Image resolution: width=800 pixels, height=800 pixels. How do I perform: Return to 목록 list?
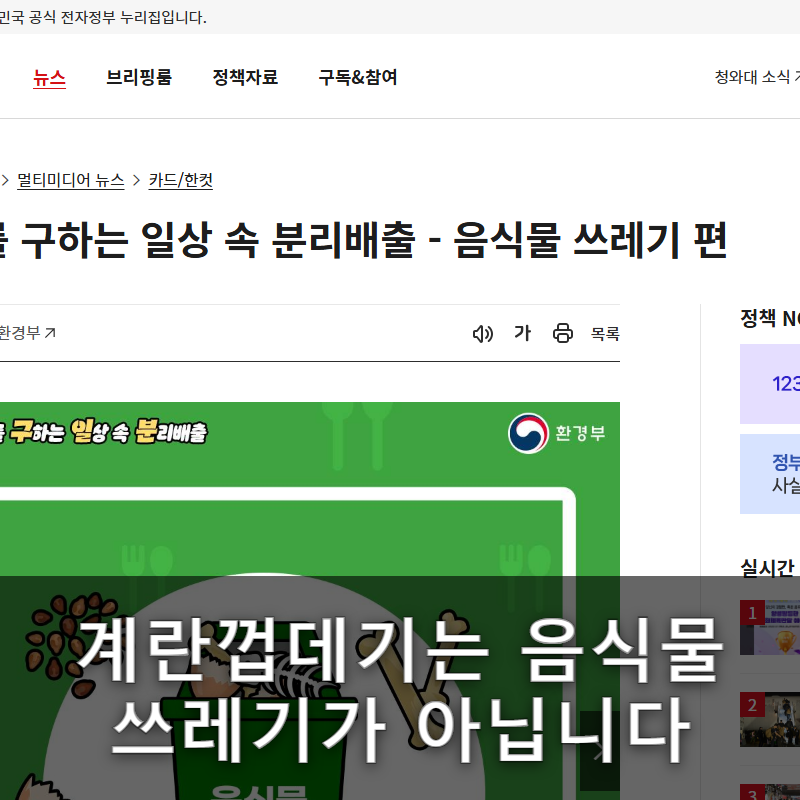pyautogui.click(x=605, y=334)
